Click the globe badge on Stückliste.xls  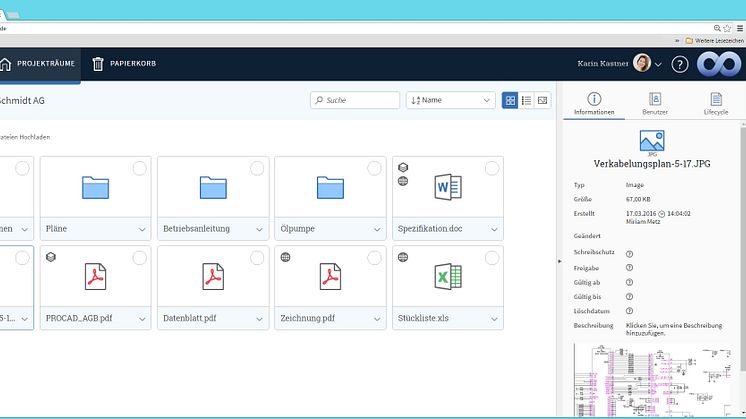coord(403,257)
